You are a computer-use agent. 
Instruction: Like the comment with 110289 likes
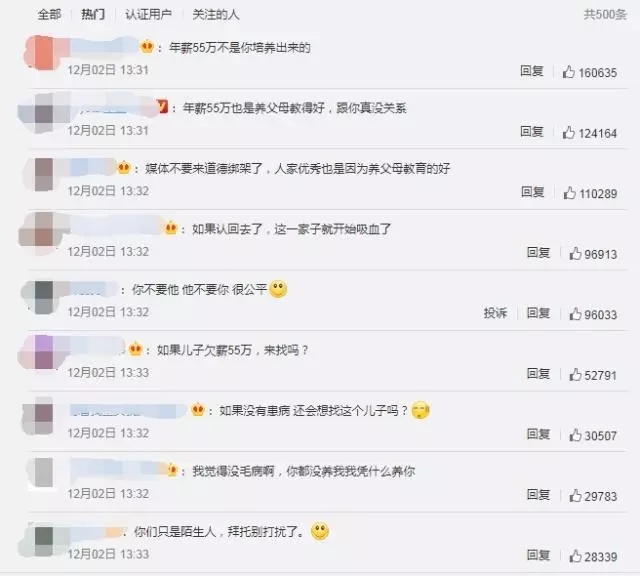(x=570, y=193)
